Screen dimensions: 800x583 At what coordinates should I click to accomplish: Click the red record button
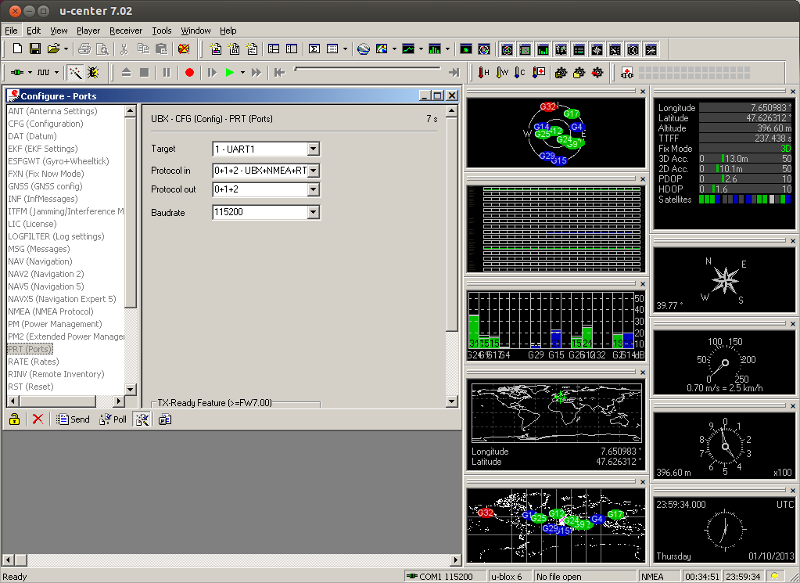pos(189,72)
